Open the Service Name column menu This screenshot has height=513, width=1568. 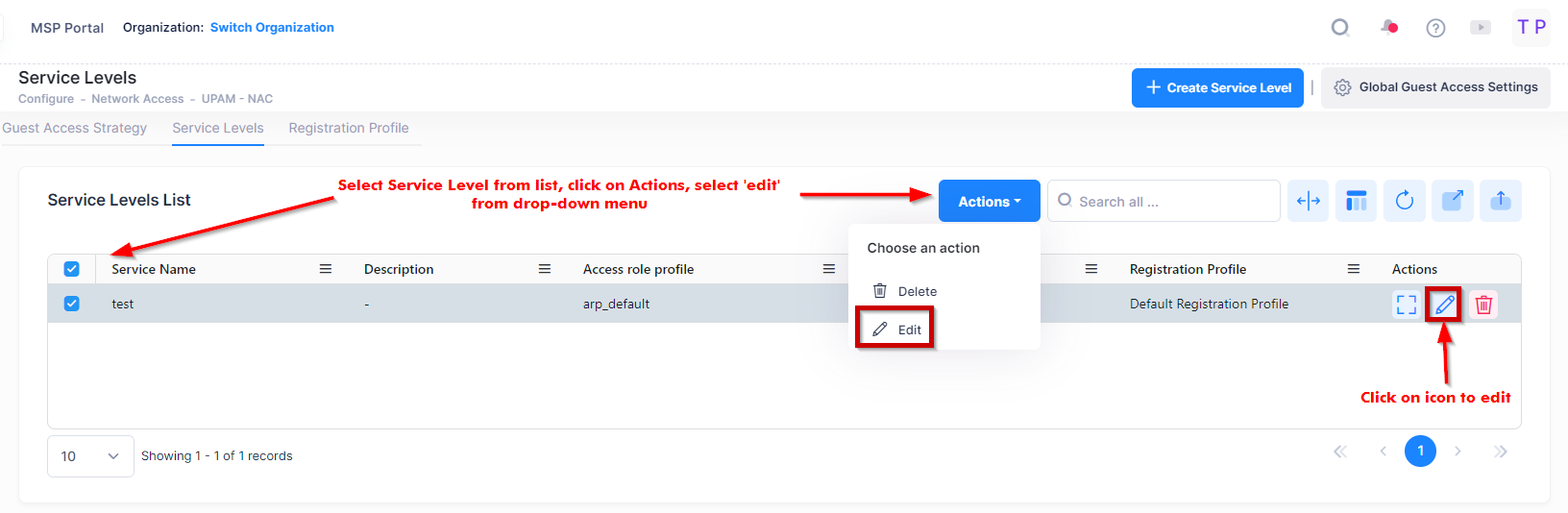326,269
